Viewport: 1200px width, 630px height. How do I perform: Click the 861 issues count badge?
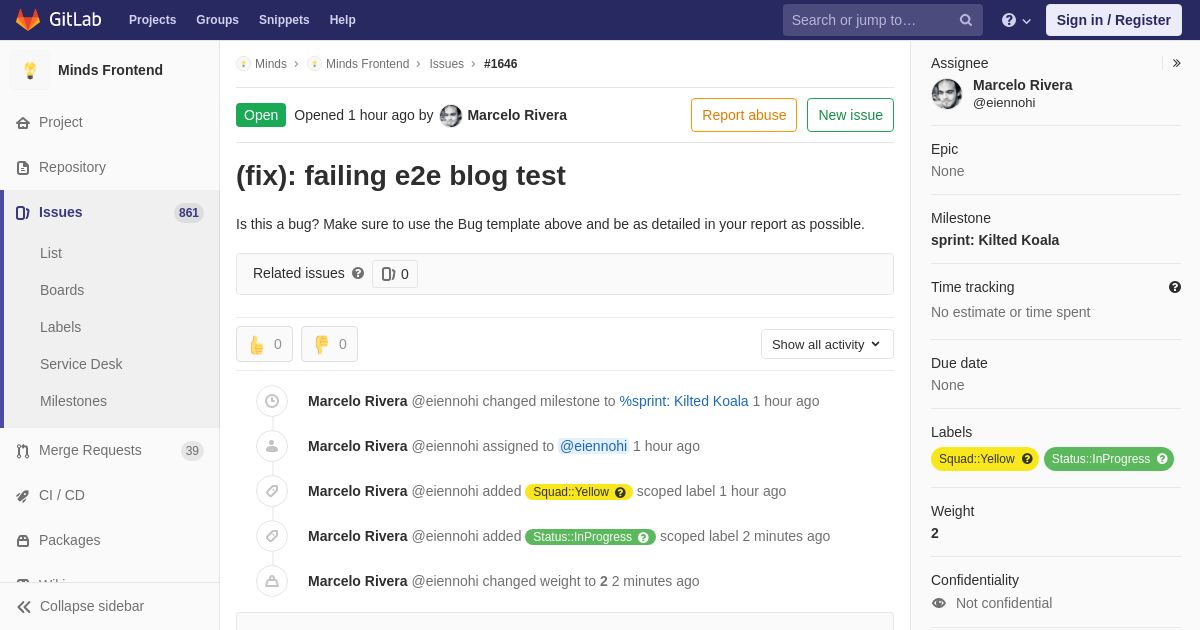[x=189, y=213]
